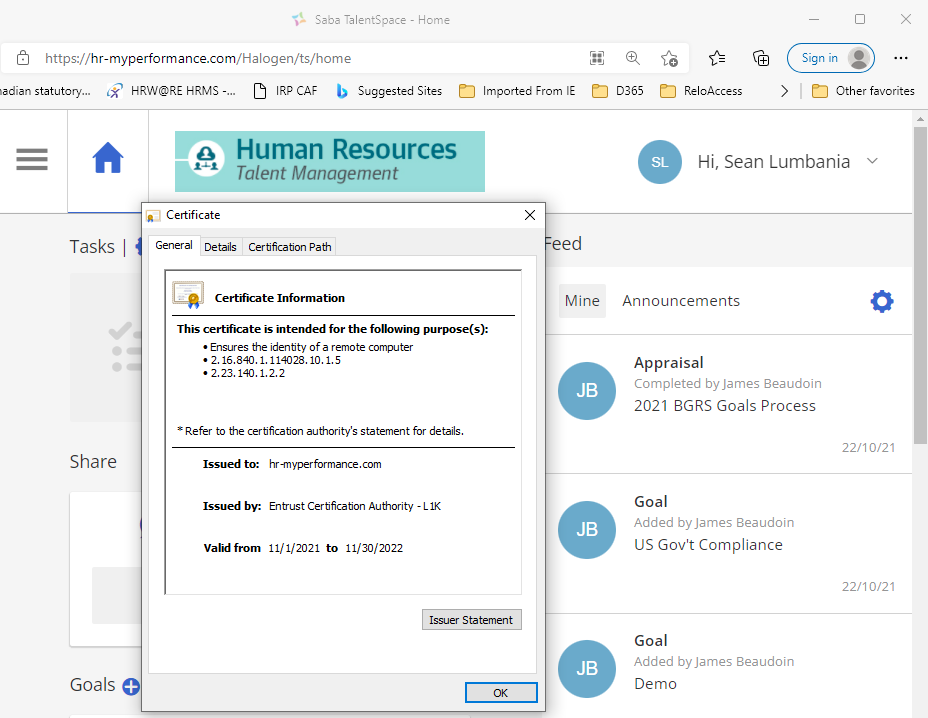Open the 2021 BGRS Goals Process appraisal
928x718 pixels.
(725, 405)
